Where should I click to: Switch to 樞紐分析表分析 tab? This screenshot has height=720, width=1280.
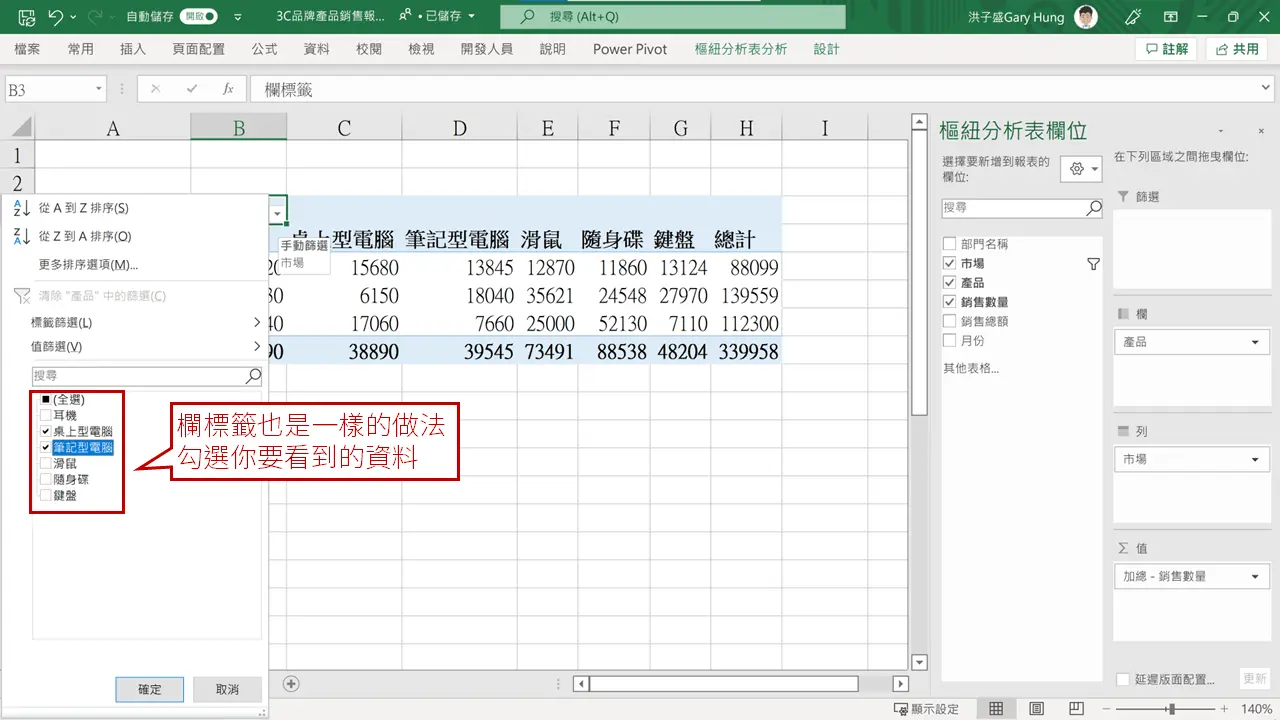pyautogui.click(x=741, y=49)
